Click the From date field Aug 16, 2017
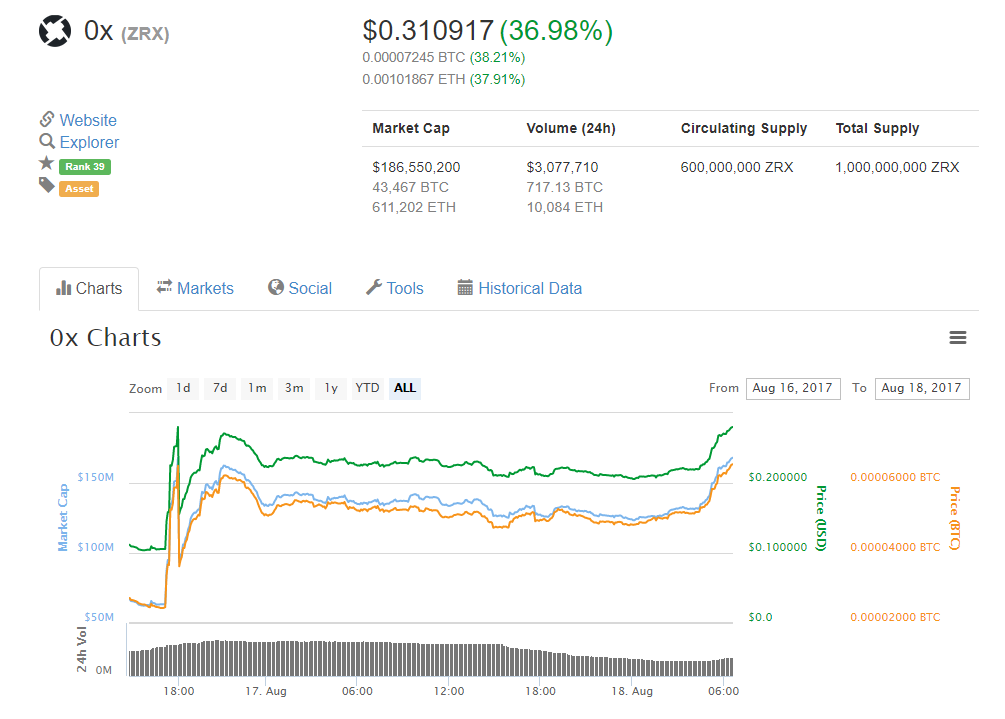 pos(793,388)
